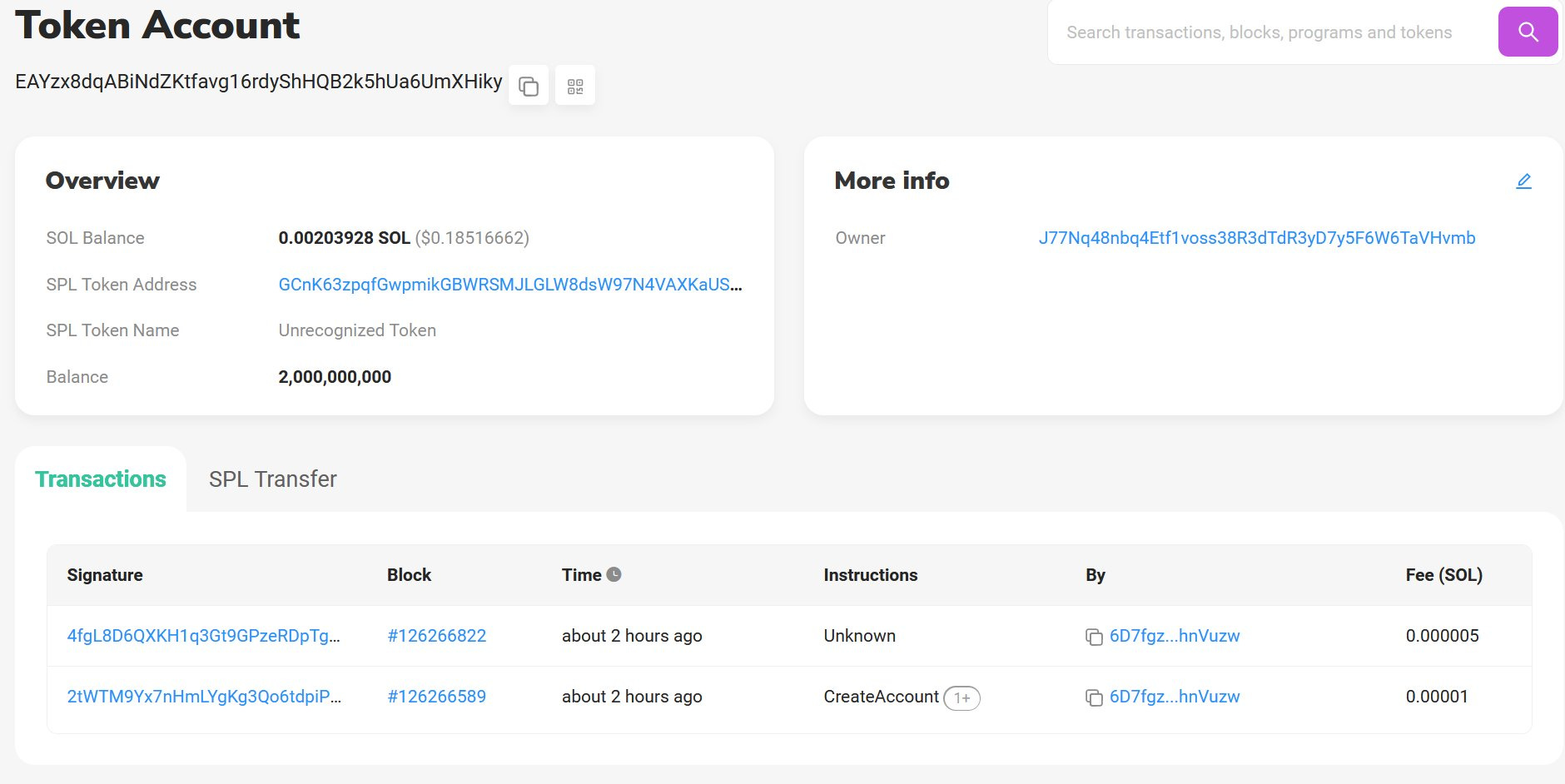Click the time of transaction 2tWTM9Yx7n
This screenshot has width=1565, height=784.
632,697
